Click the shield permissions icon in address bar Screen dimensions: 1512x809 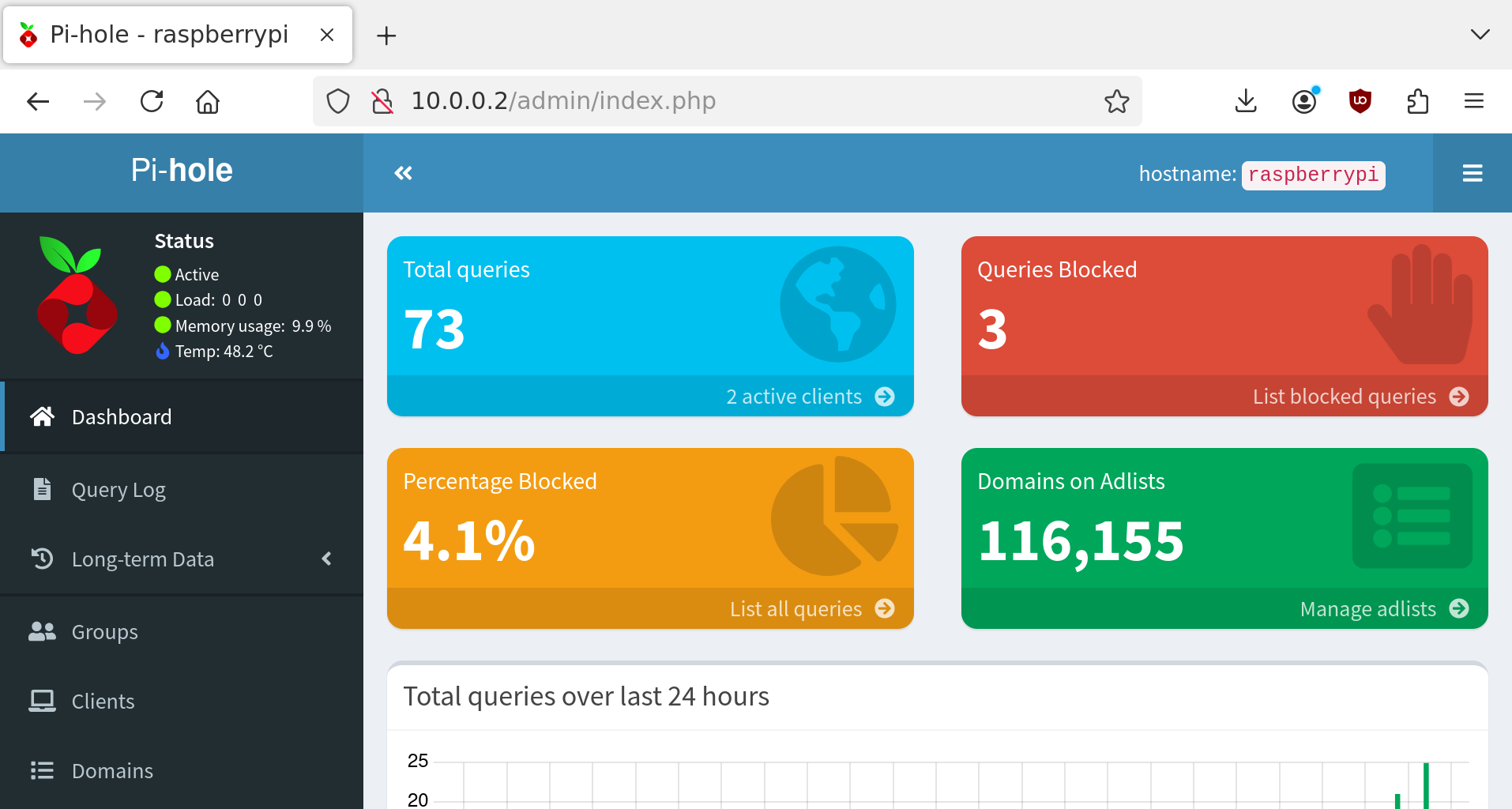pos(338,101)
